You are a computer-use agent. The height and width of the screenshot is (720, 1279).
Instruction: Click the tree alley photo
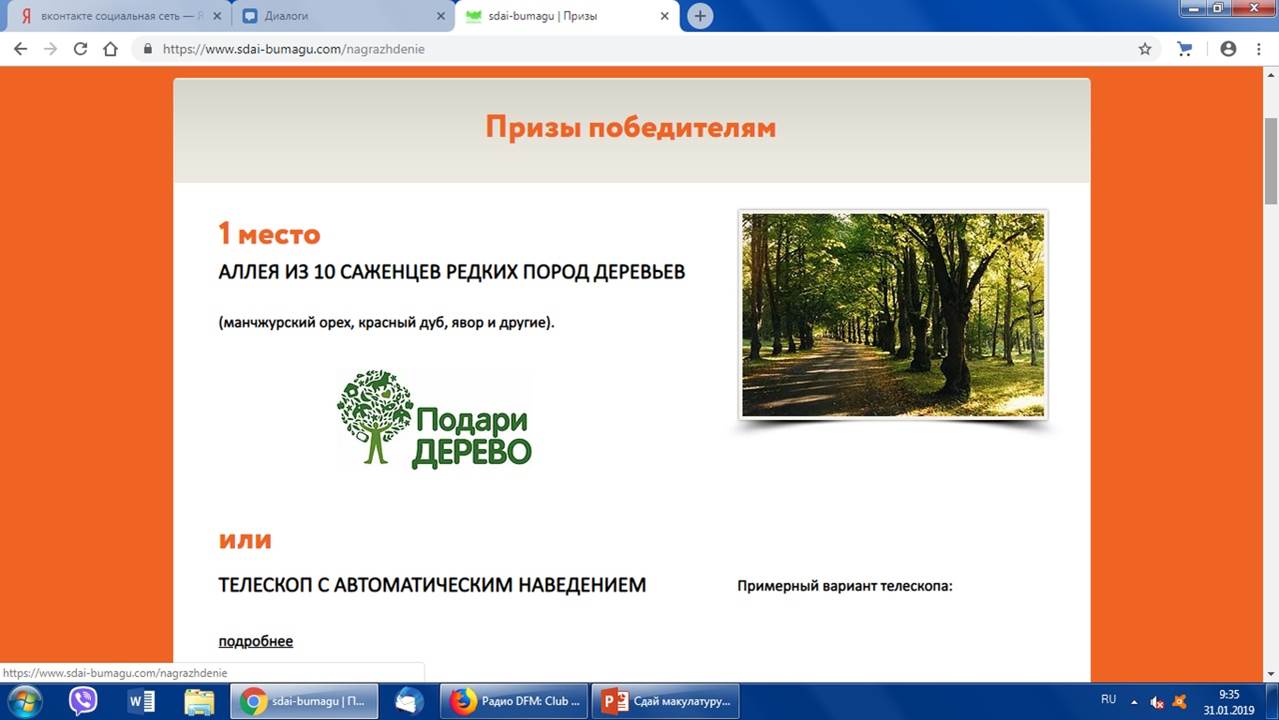893,314
